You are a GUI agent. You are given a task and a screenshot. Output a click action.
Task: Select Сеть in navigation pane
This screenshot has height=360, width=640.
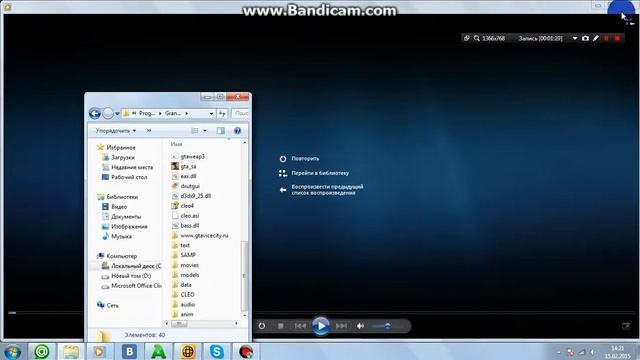108,305
